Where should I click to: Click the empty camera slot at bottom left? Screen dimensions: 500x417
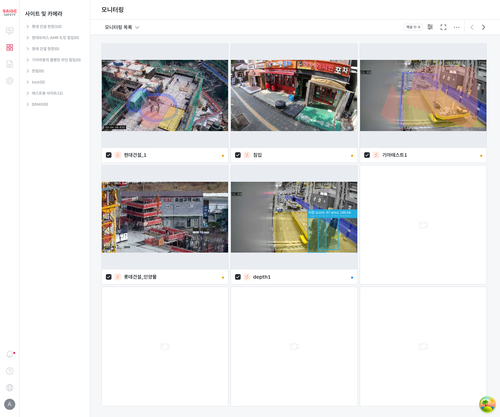[165, 347]
